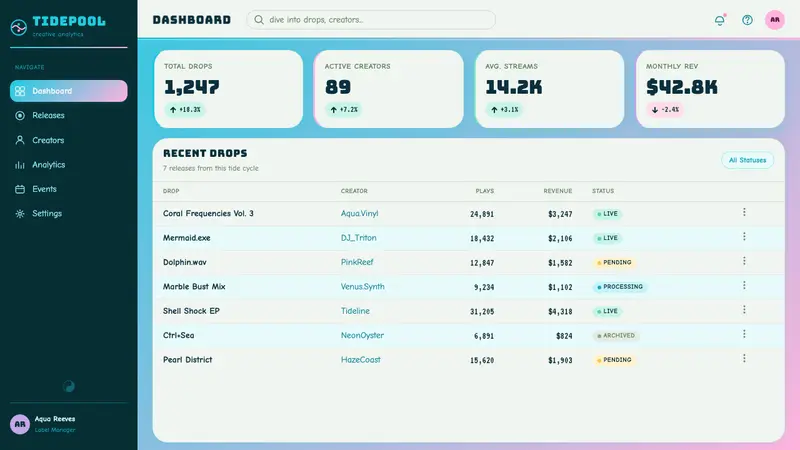Click the Aqua Reeves avatar in sidebar footer

20,424
